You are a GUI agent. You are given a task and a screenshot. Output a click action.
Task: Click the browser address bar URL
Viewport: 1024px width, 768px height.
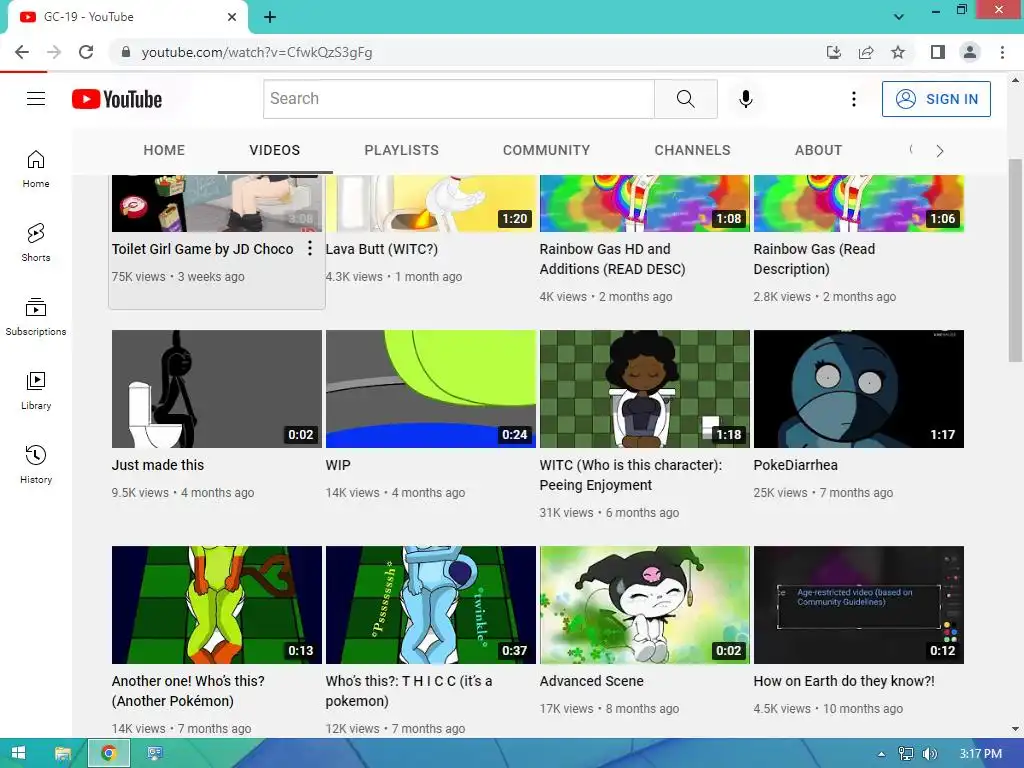[257, 52]
